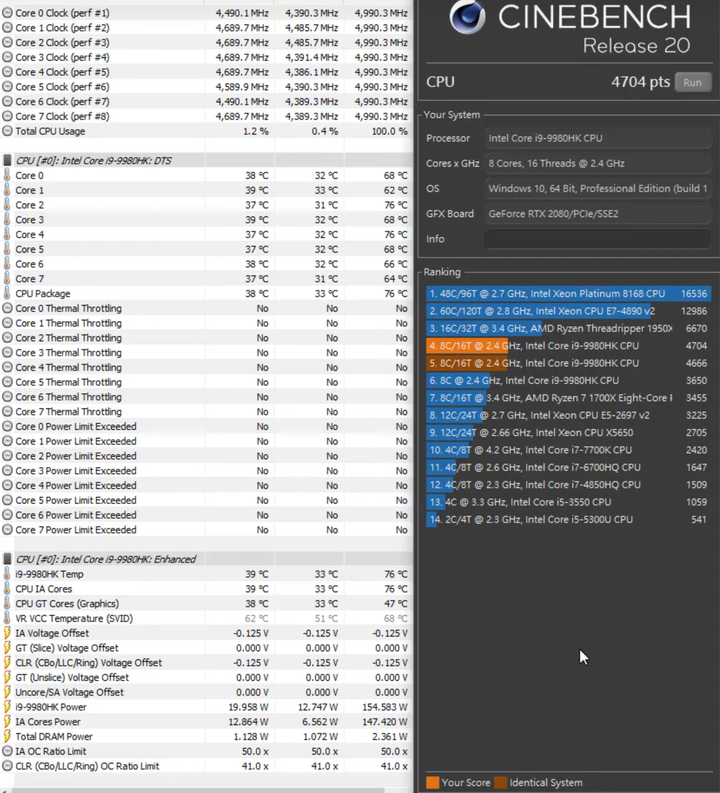Click the icon beside IA OC Ratio Limit
The height and width of the screenshot is (793, 720).
(7, 752)
